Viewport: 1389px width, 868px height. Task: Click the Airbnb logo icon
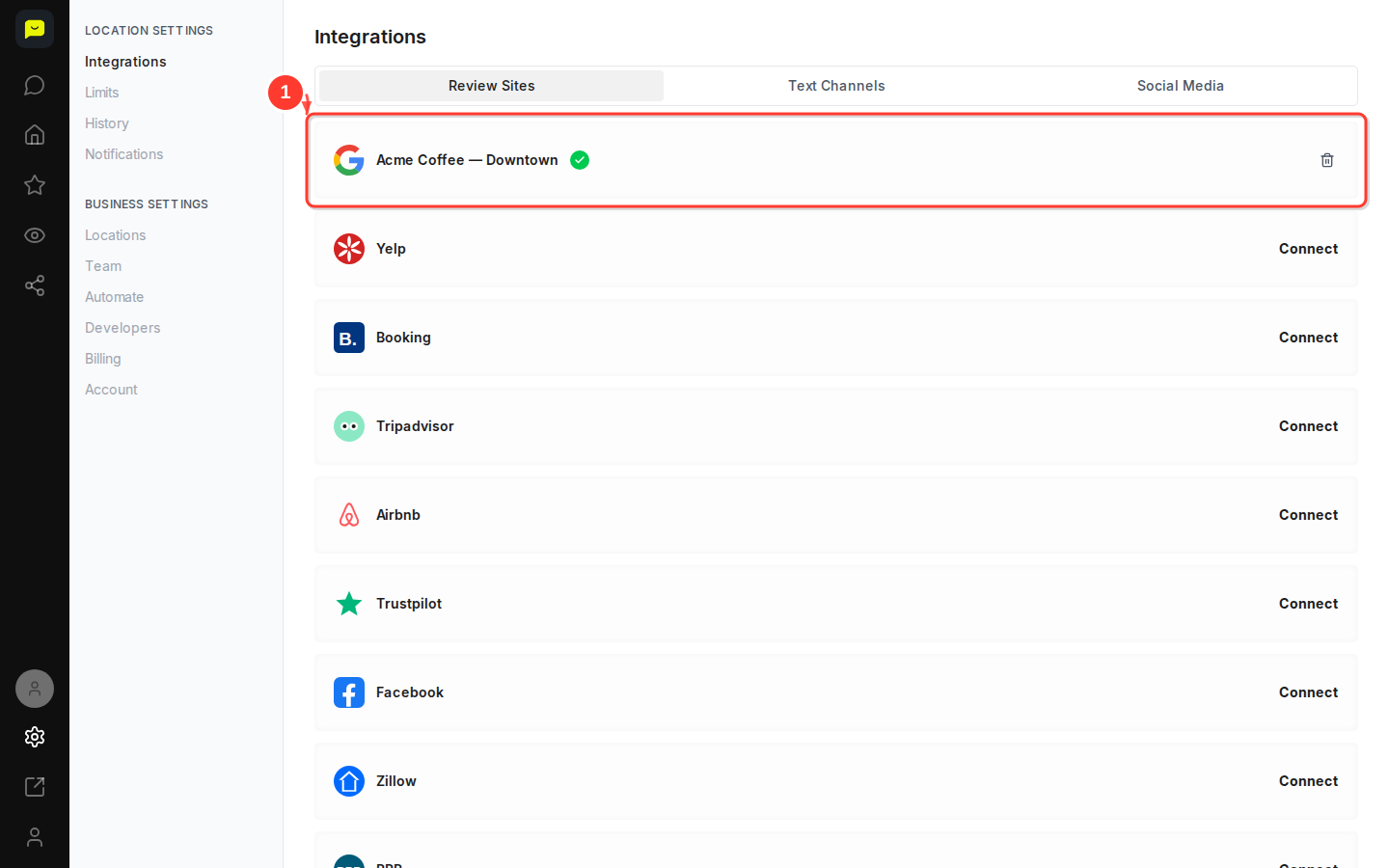[x=349, y=515]
